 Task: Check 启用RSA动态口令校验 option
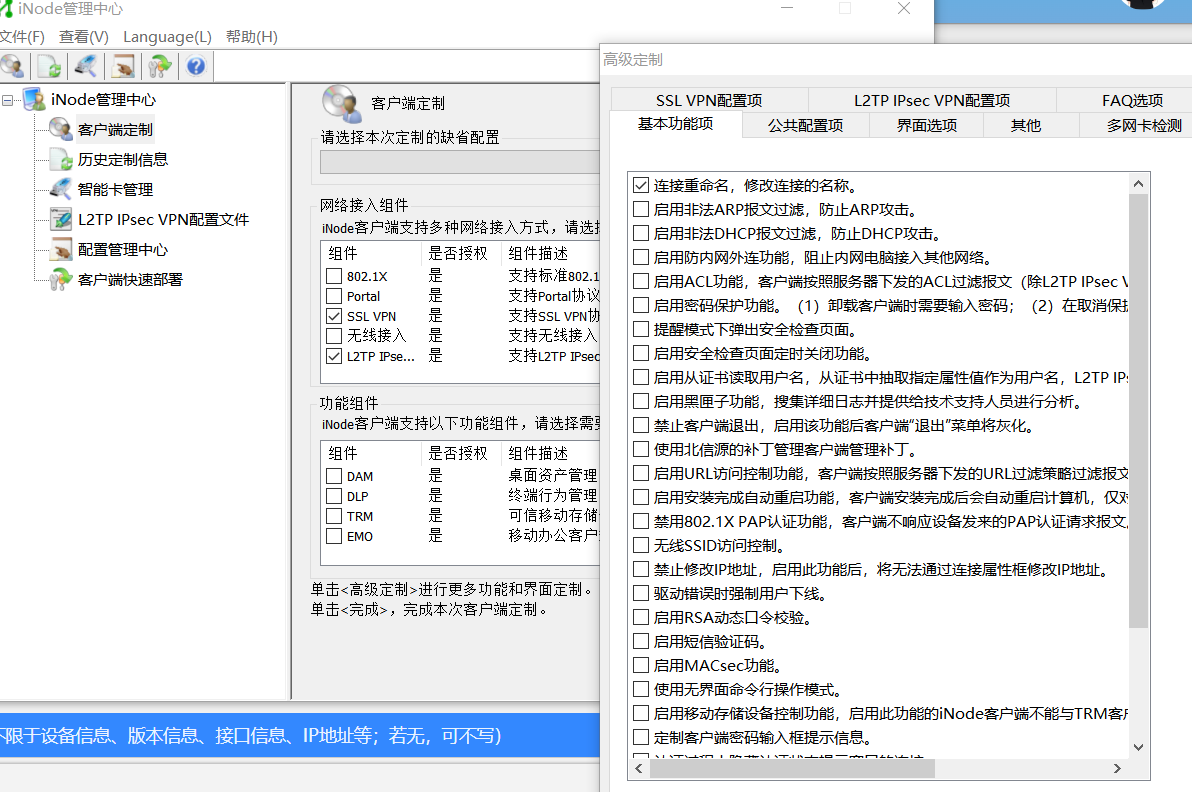point(641,617)
